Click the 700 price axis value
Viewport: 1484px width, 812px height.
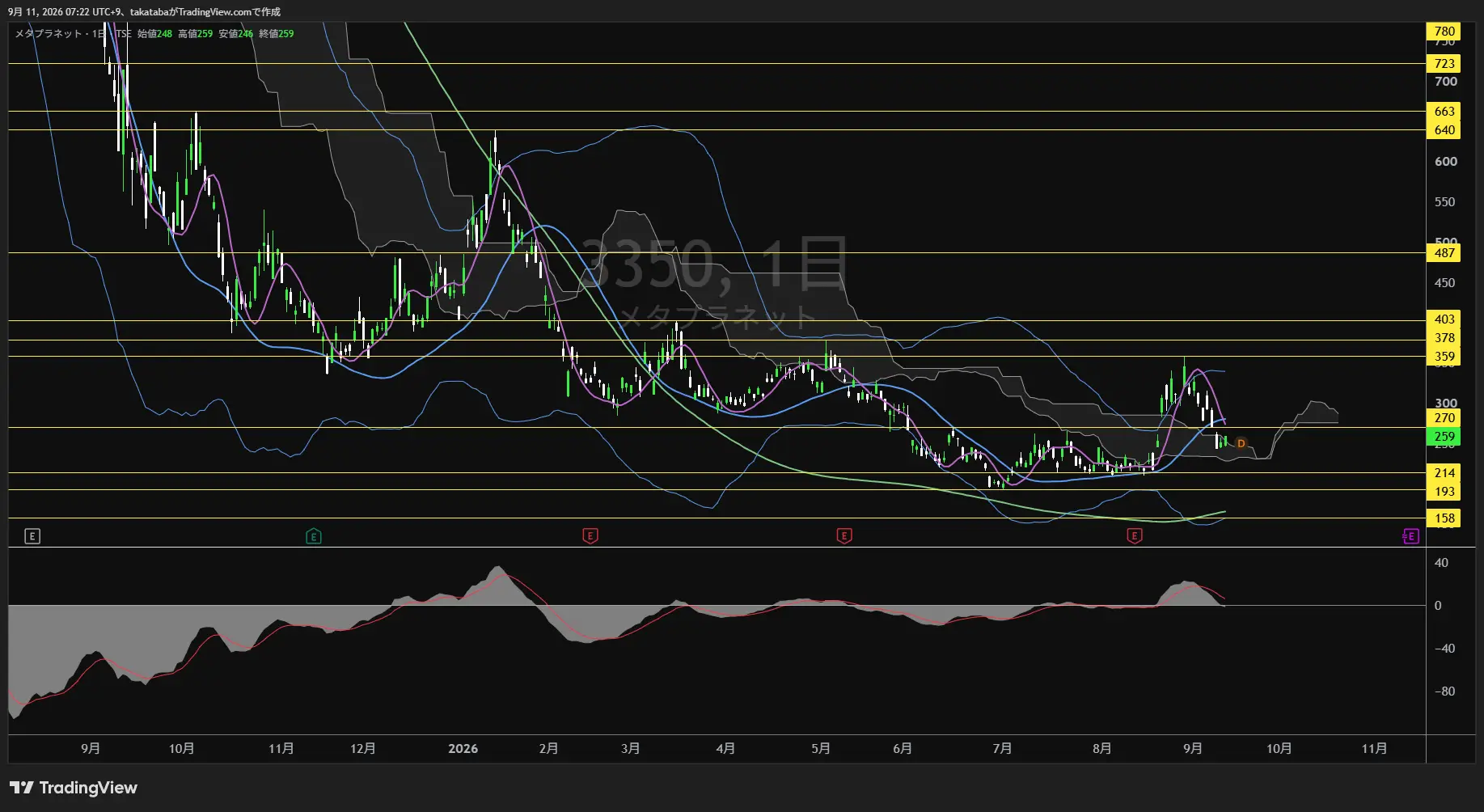(1446, 82)
